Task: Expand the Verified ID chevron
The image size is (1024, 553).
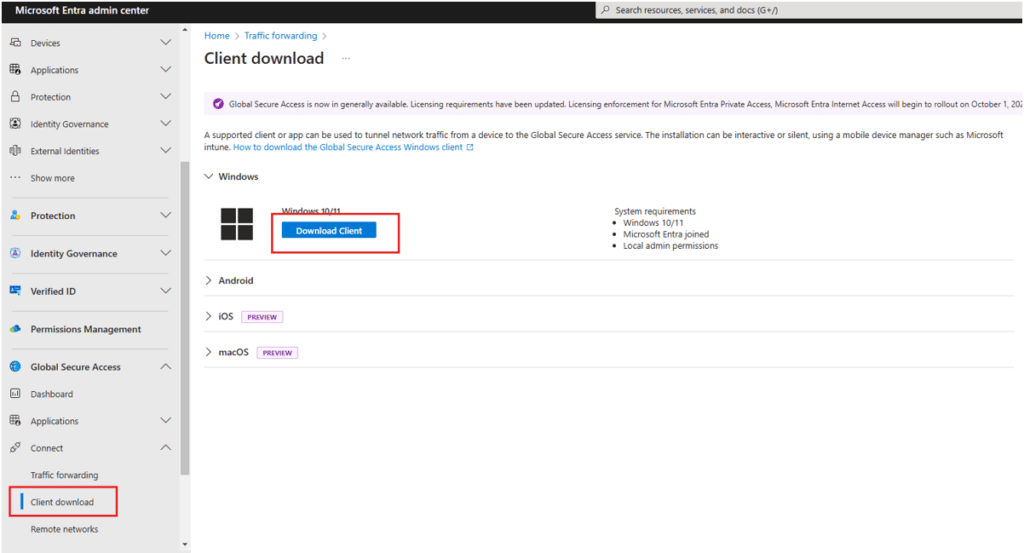Action: click(166, 291)
